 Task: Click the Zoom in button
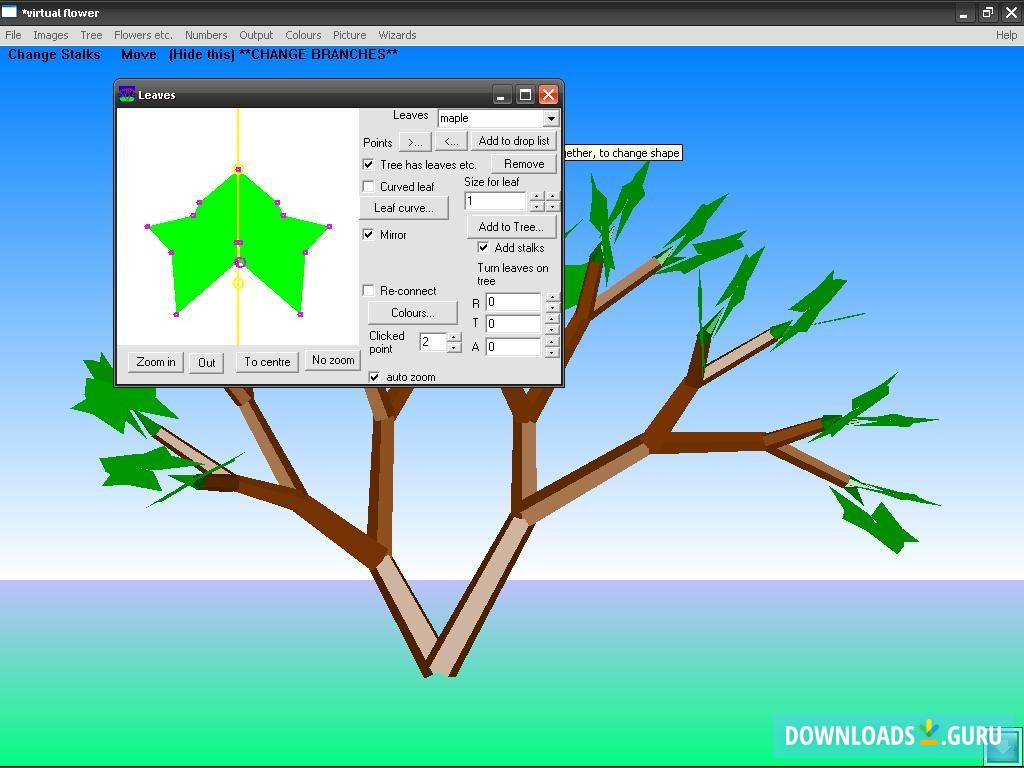[155, 362]
